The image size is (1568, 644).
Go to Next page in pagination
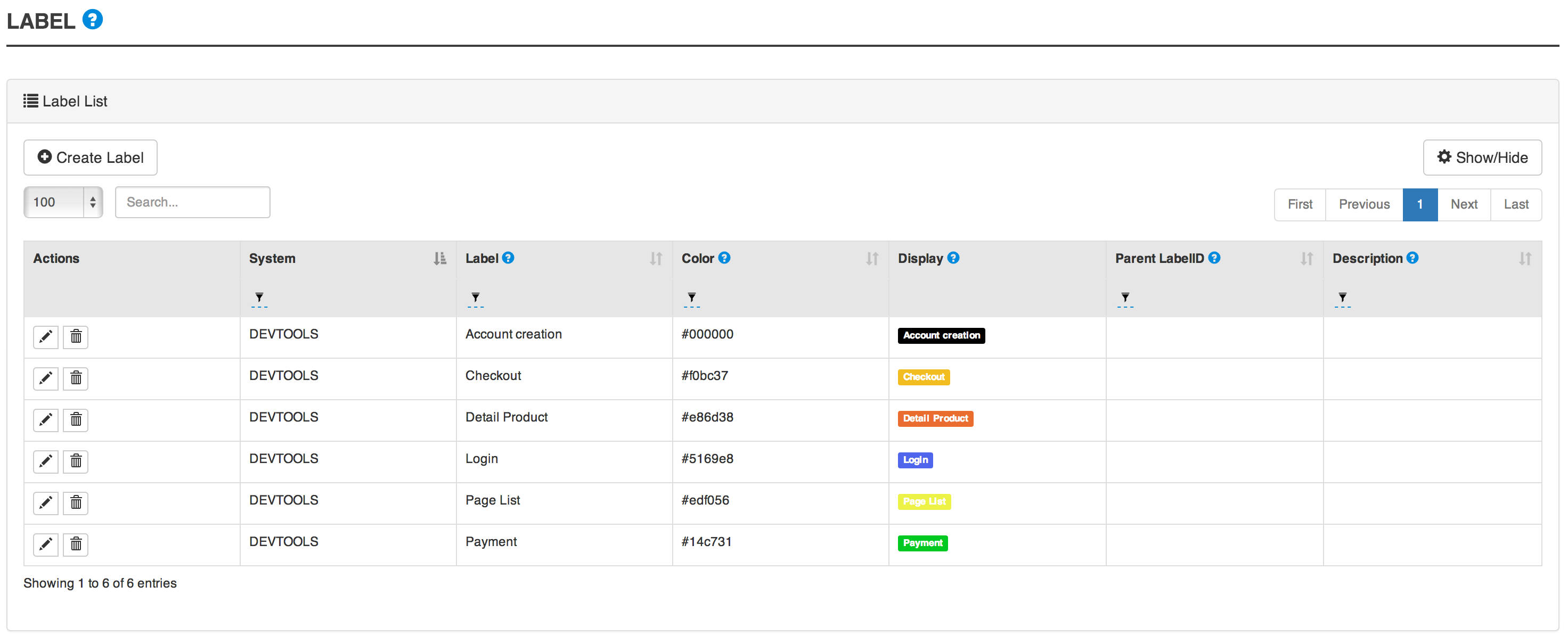[1463, 204]
